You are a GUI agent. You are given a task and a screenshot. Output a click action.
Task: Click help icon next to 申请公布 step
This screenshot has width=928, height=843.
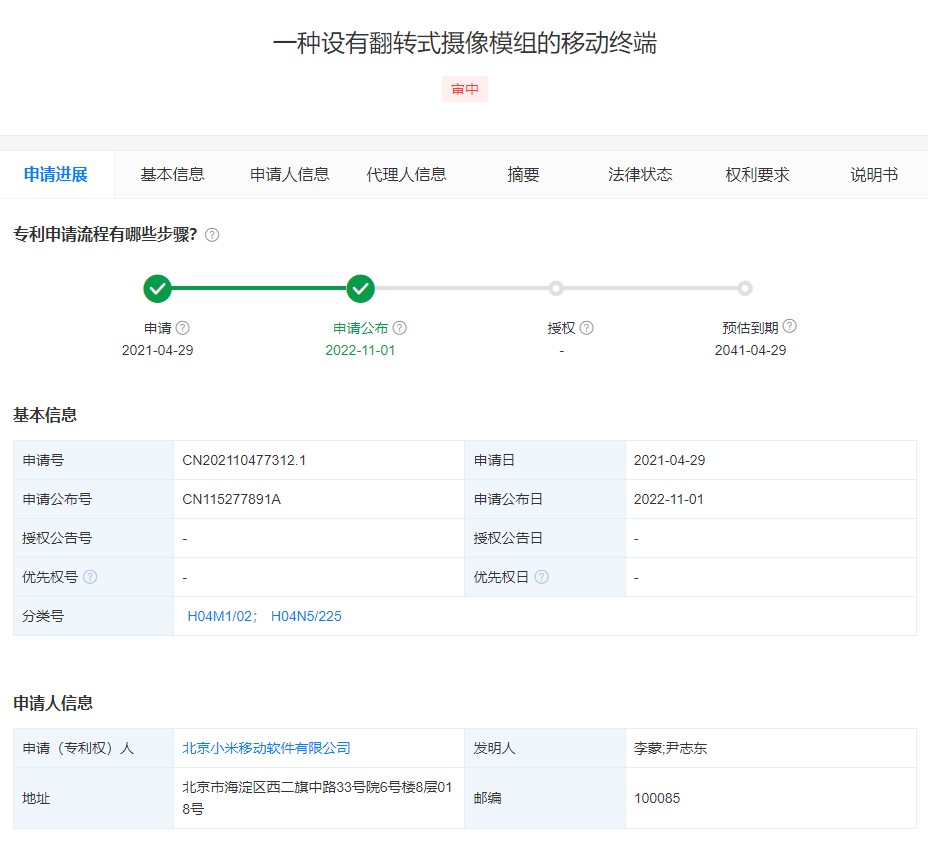400,328
